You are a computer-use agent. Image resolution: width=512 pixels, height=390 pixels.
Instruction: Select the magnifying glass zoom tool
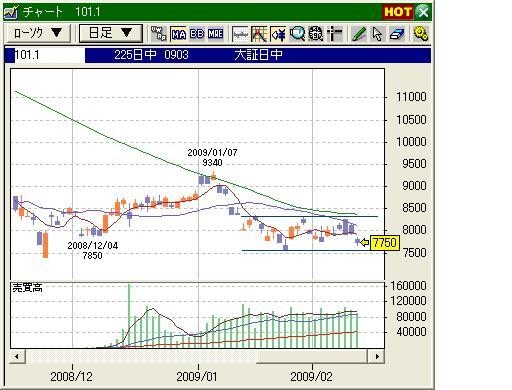tap(297, 34)
